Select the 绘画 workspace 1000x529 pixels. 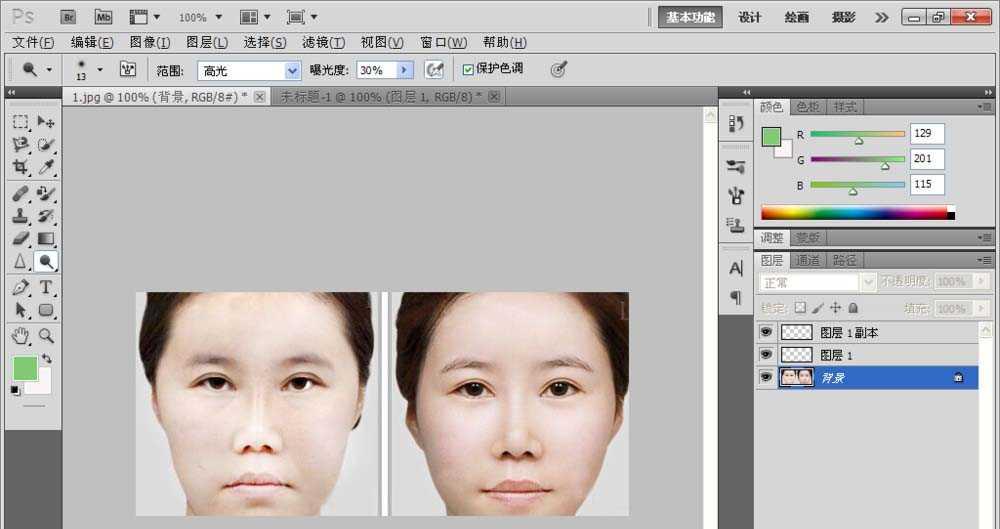click(x=797, y=17)
